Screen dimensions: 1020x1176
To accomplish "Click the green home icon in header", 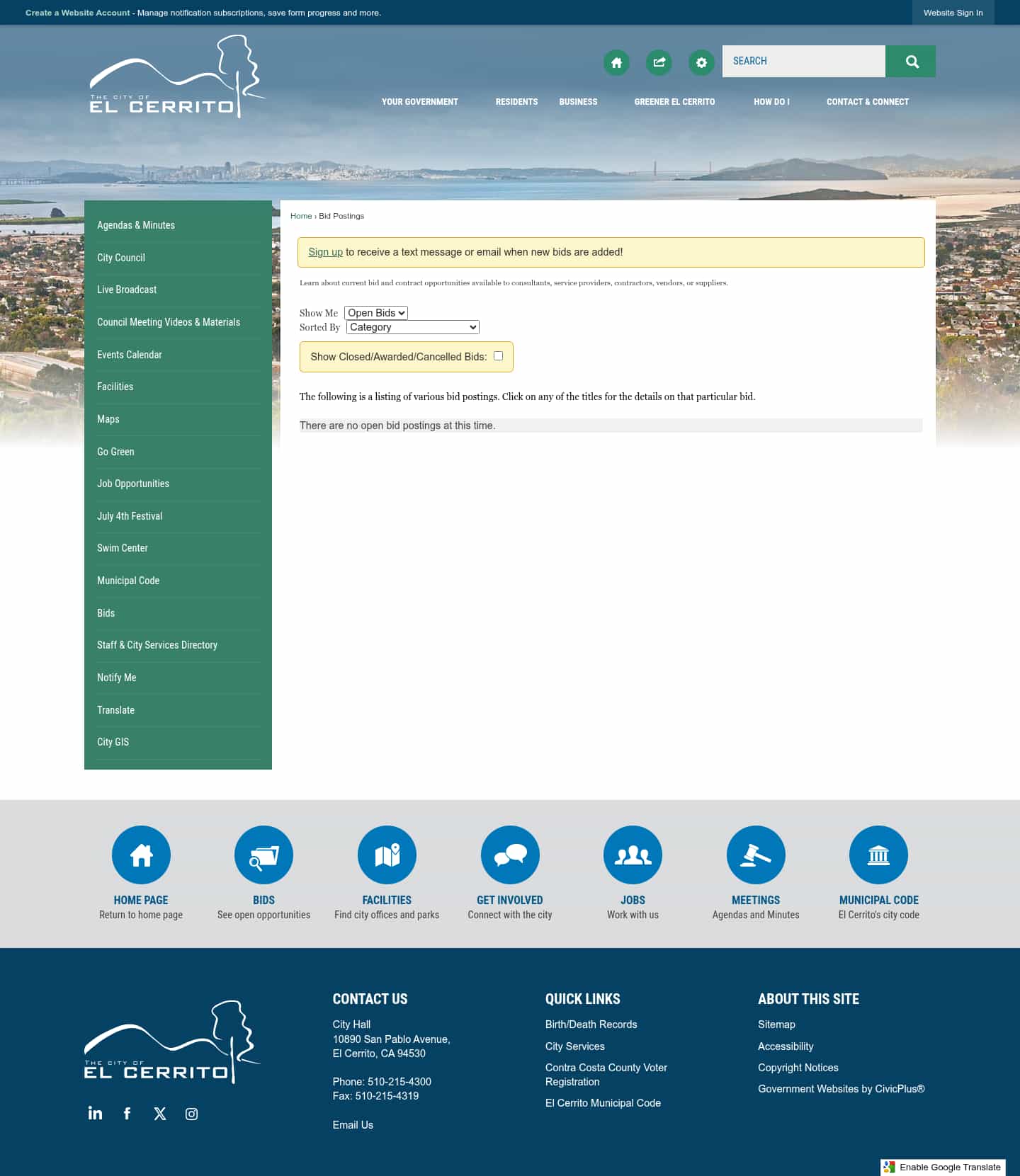I will pos(616,62).
